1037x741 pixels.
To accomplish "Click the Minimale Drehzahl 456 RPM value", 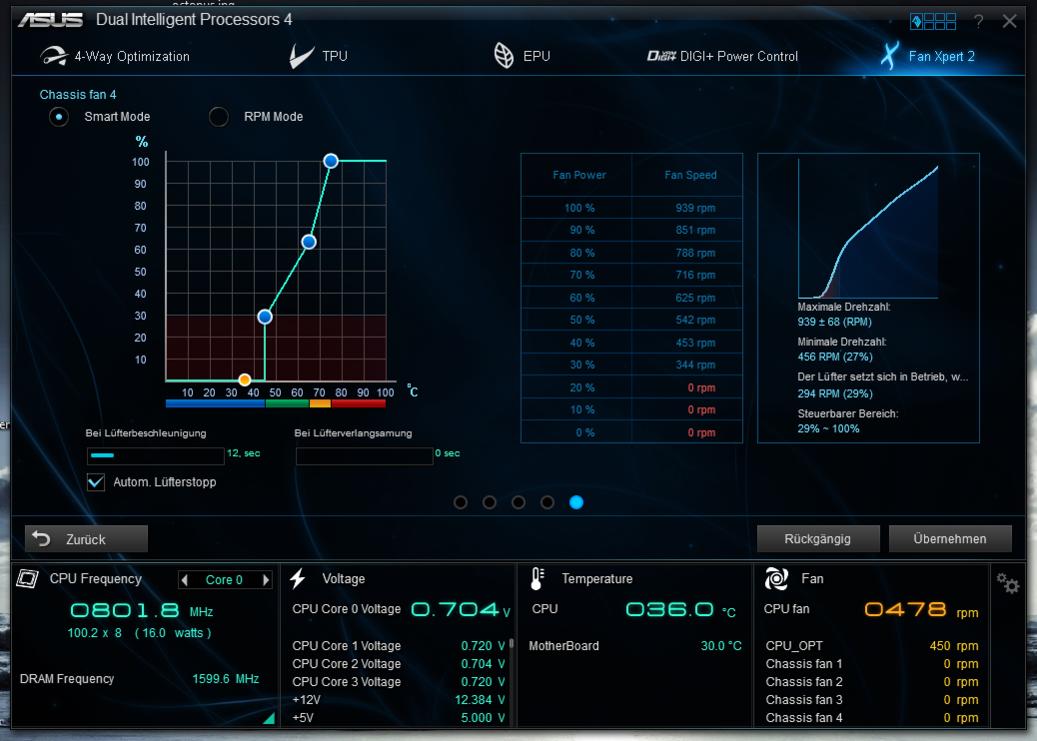I will (835, 357).
